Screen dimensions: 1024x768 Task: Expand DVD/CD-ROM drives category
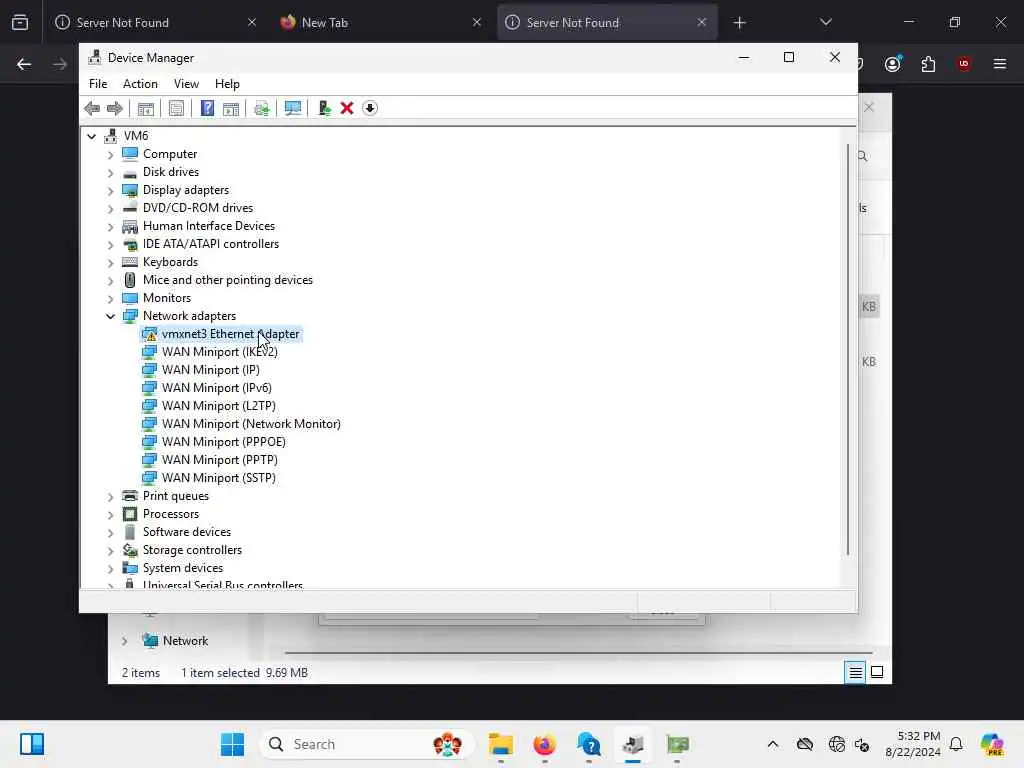pyautogui.click(x=110, y=209)
